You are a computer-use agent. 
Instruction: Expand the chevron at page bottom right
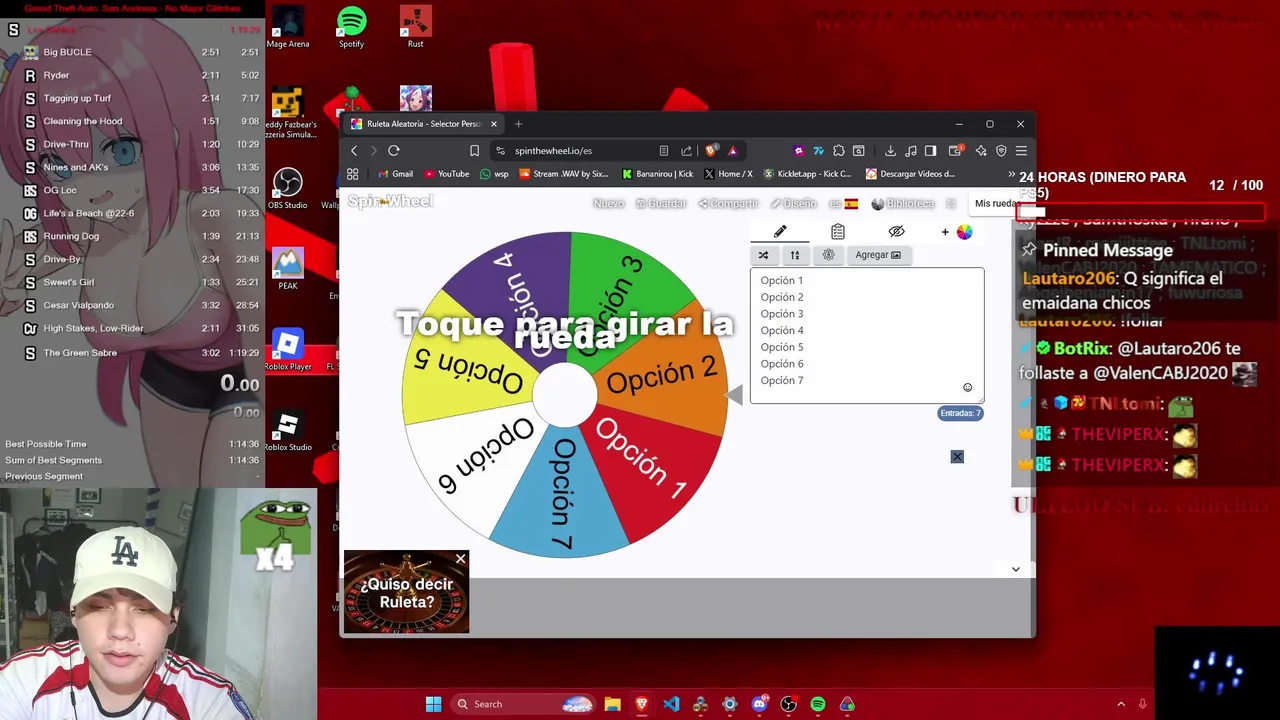[x=1015, y=569]
